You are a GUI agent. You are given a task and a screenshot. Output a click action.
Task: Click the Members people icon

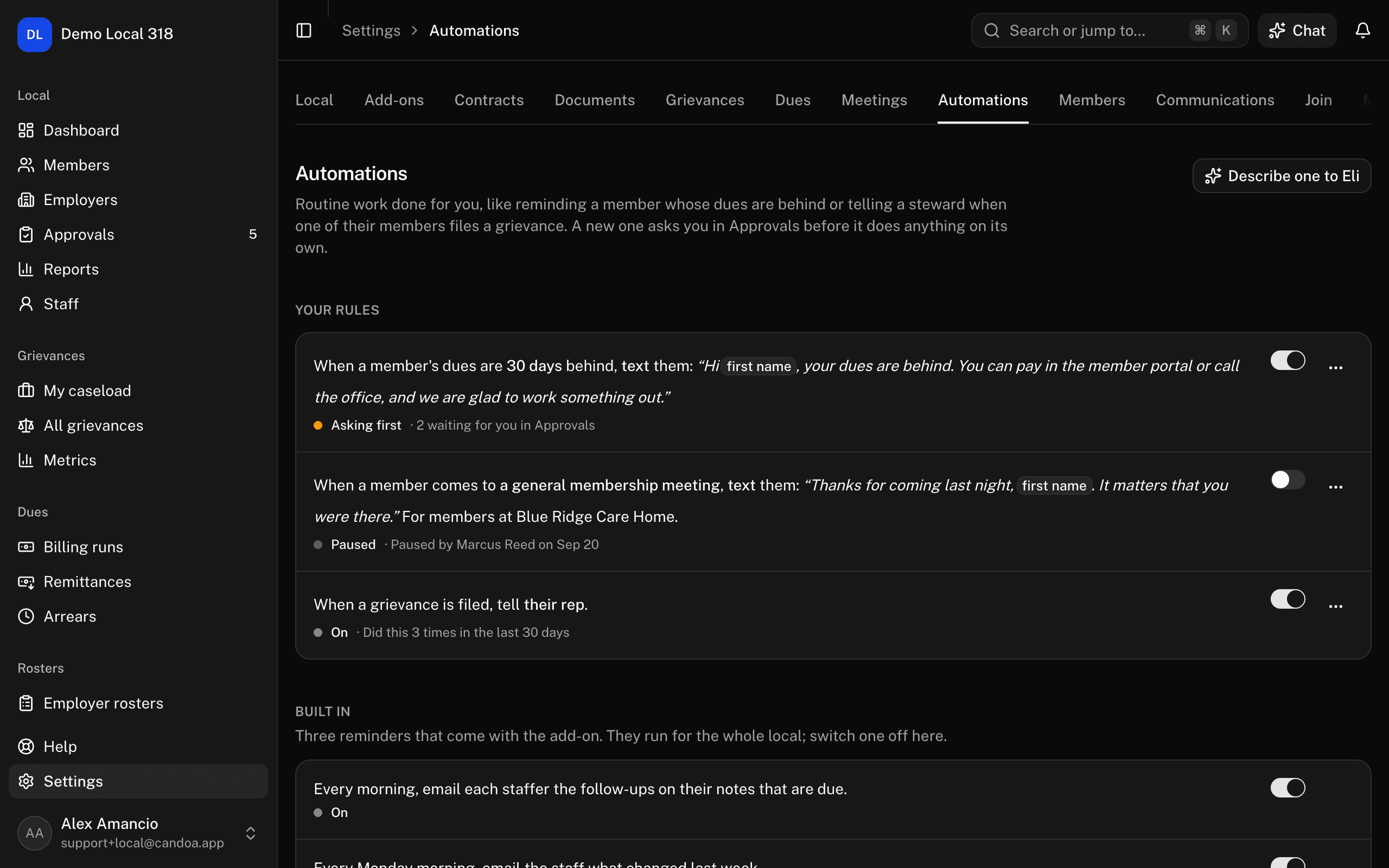coord(26,165)
